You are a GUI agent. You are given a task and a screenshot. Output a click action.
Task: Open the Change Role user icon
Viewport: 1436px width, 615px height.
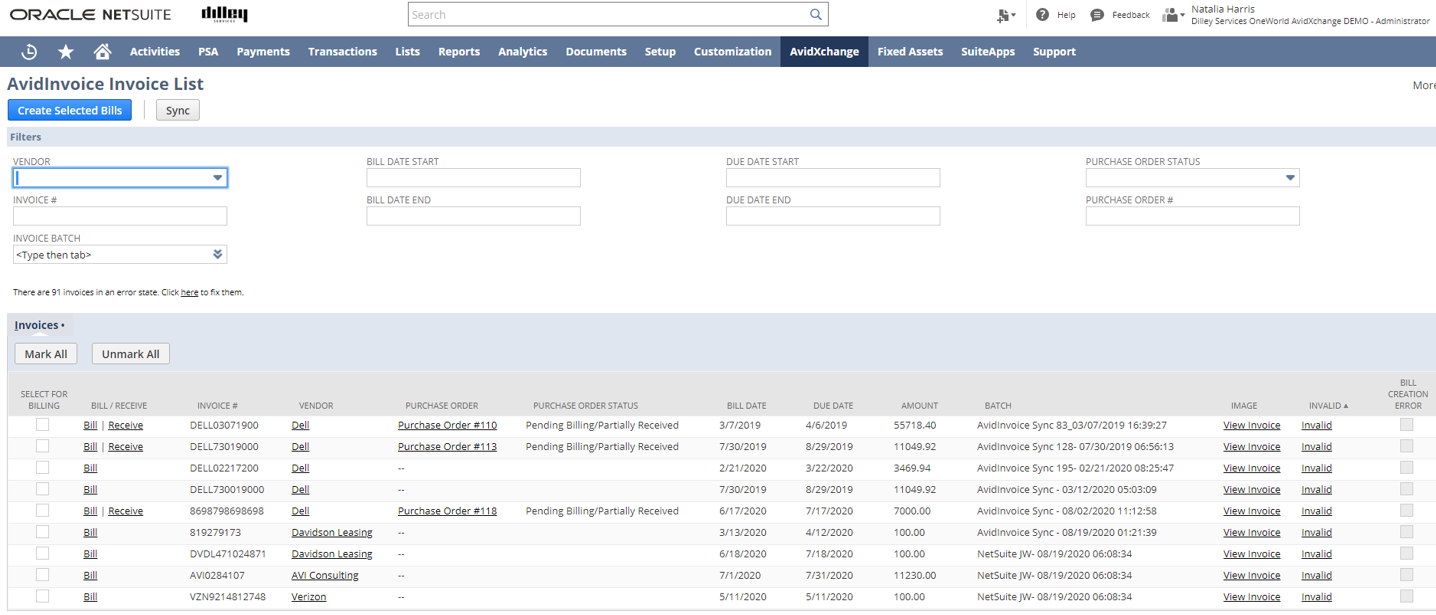coord(1173,15)
